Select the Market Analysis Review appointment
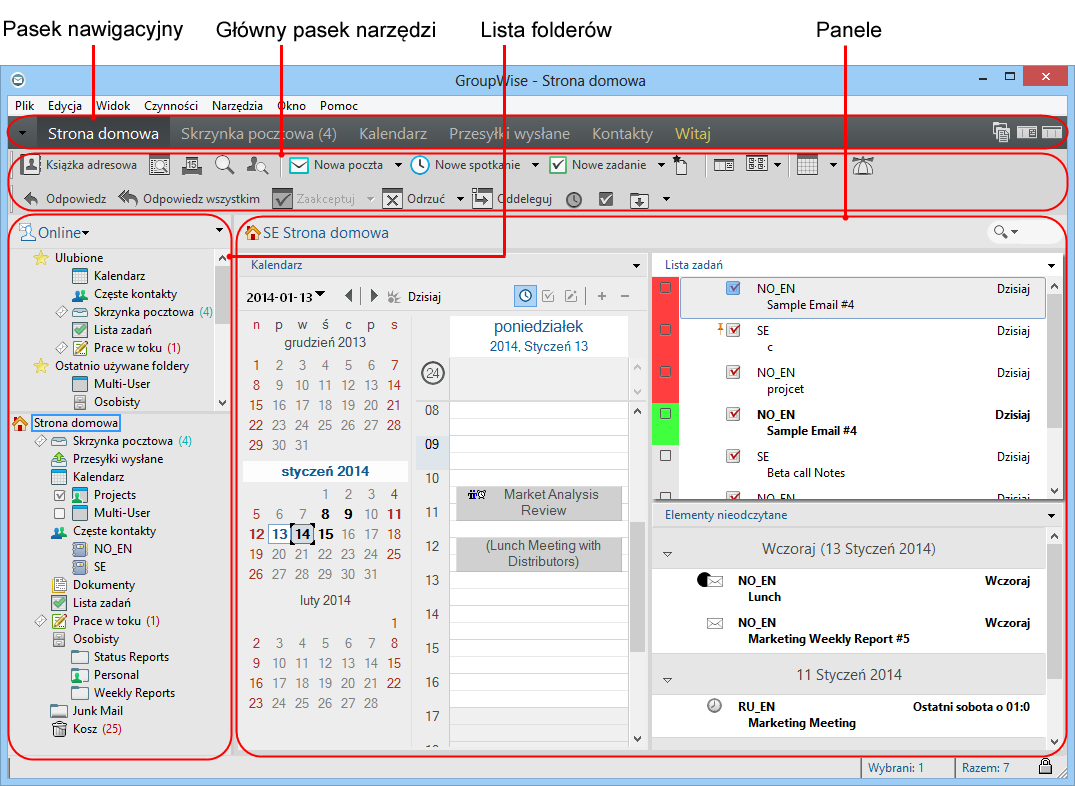This screenshot has height=786, width=1075. point(539,503)
